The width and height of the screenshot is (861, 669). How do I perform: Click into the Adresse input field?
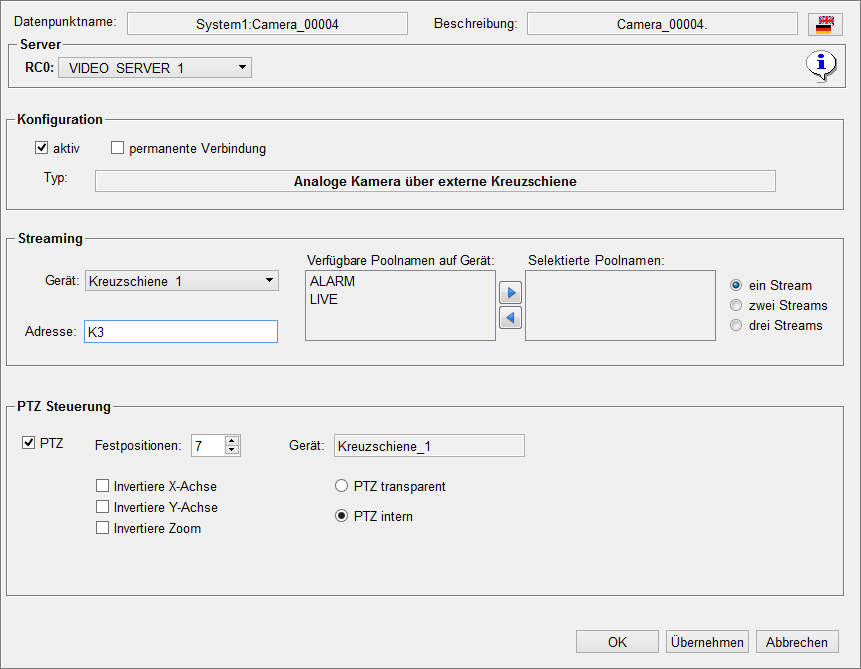180,332
